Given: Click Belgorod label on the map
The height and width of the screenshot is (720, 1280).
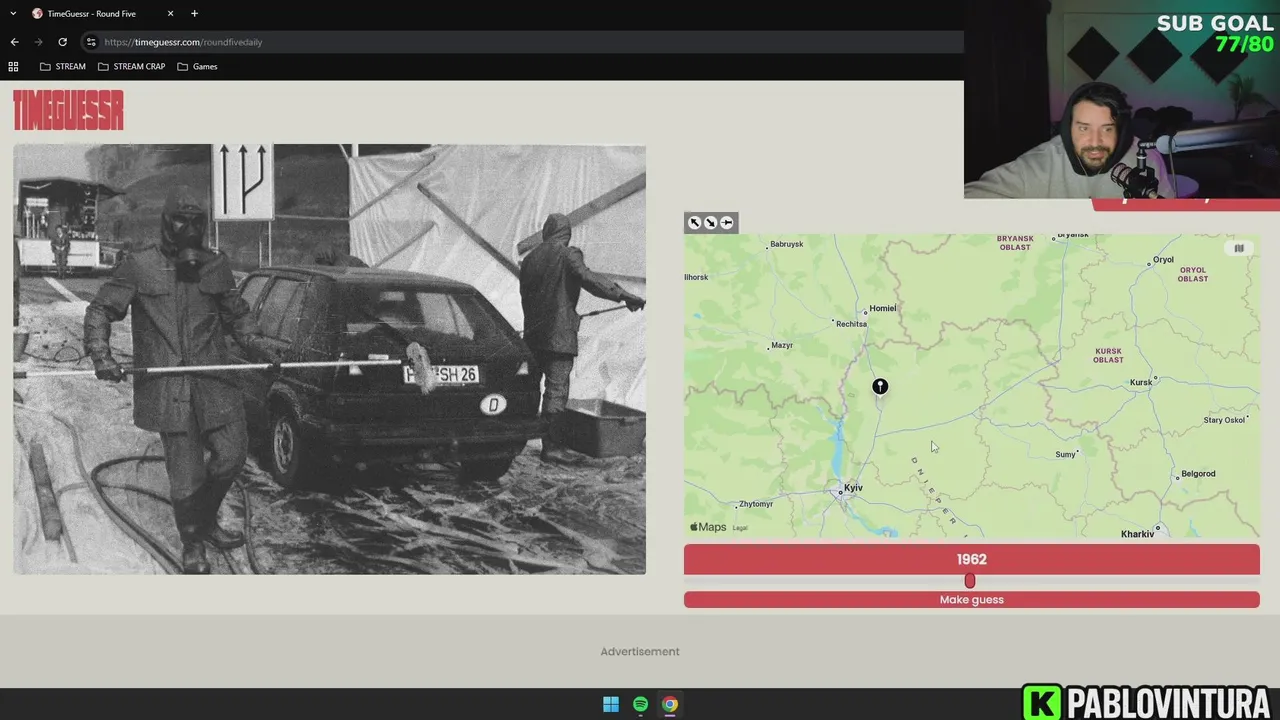Looking at the screenshot, I should click(x=1198, y=474).
